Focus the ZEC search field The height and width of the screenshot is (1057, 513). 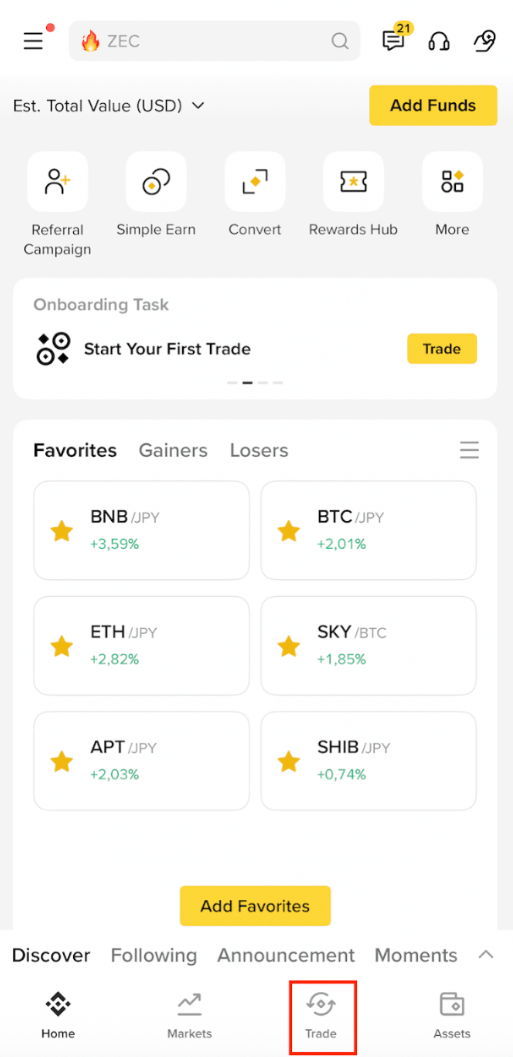(x=214, y=41)
